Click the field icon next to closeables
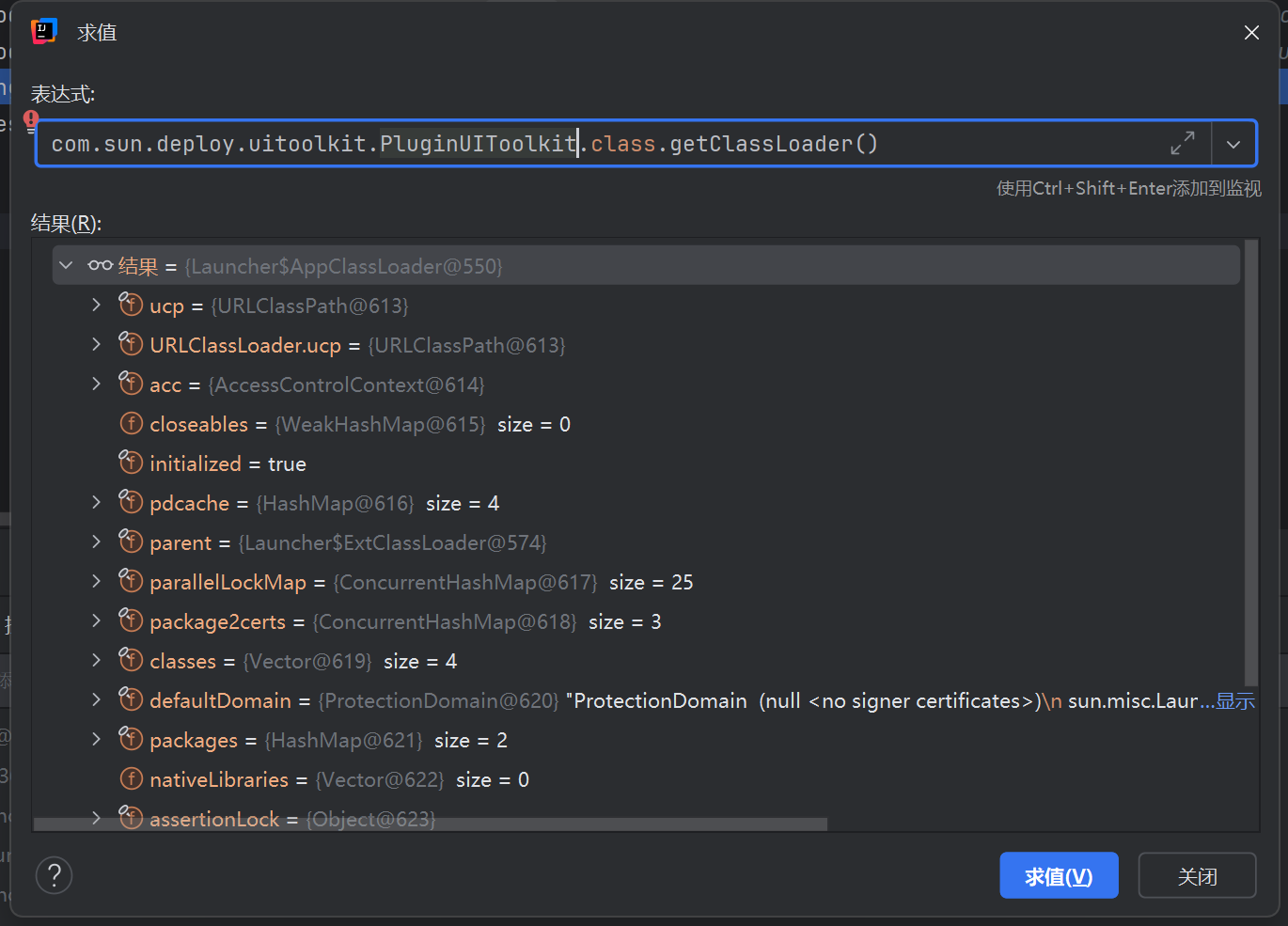Viewport: 1288px width, 926px height. pyautogui.click(x=131, y=424)
